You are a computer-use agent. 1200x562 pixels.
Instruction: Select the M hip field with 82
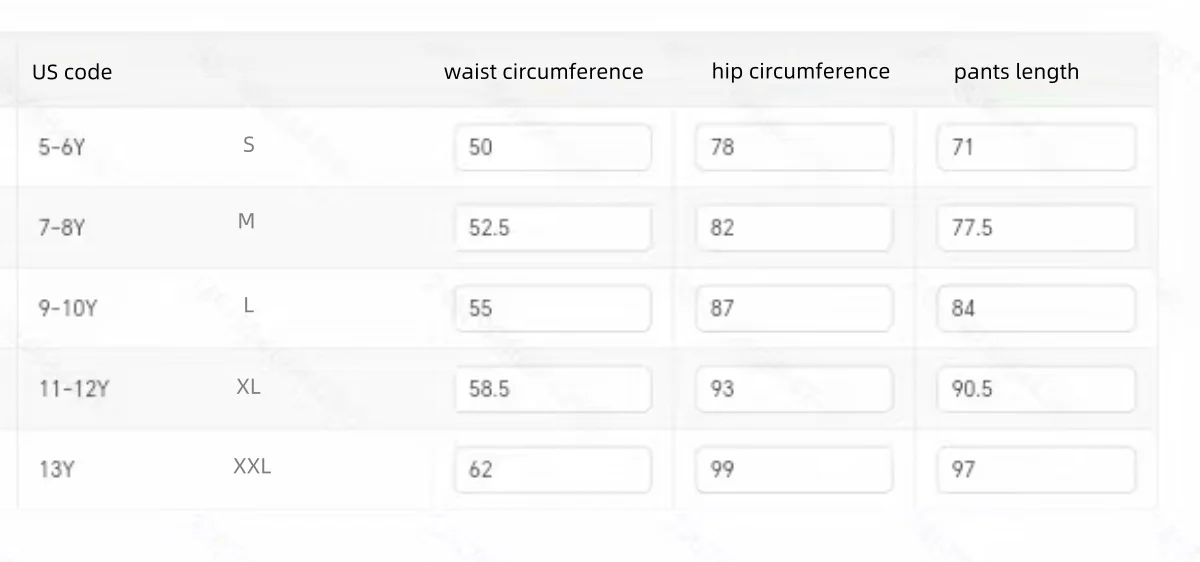point(794,228)
